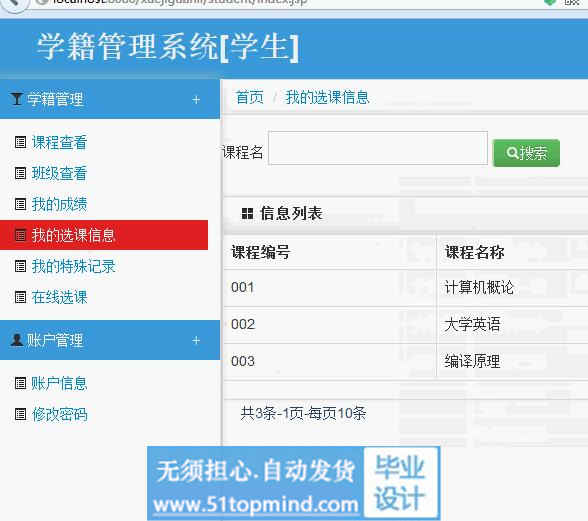This screenshot has width=588, height=521.
Task: Go to 首页 breadcrumb link
Action: click(x=250, y=98)
